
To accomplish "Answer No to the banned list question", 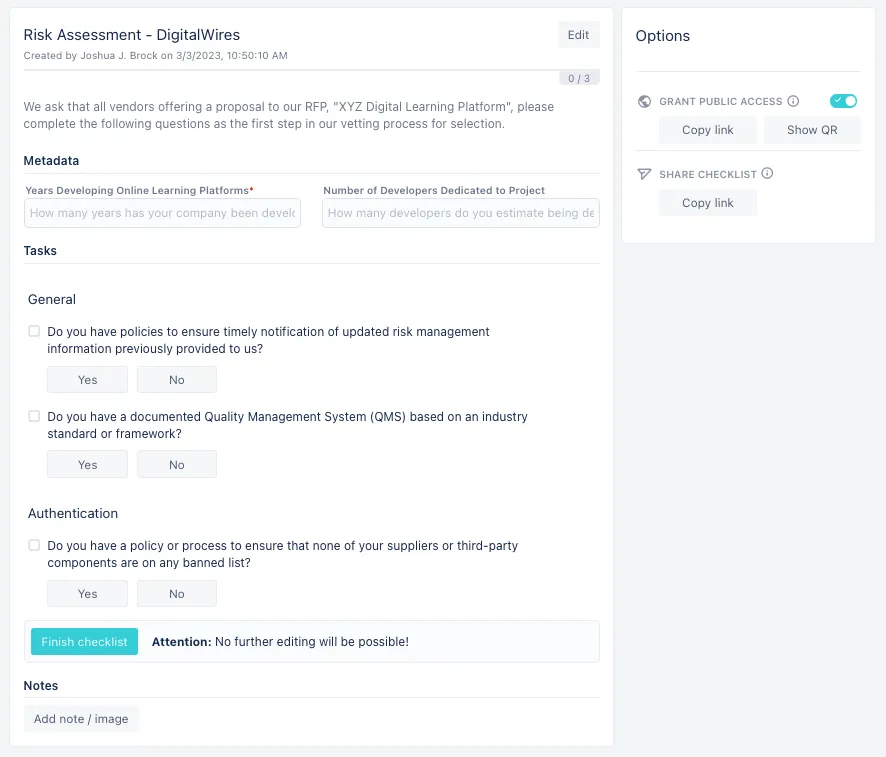I will coord(177,593).
